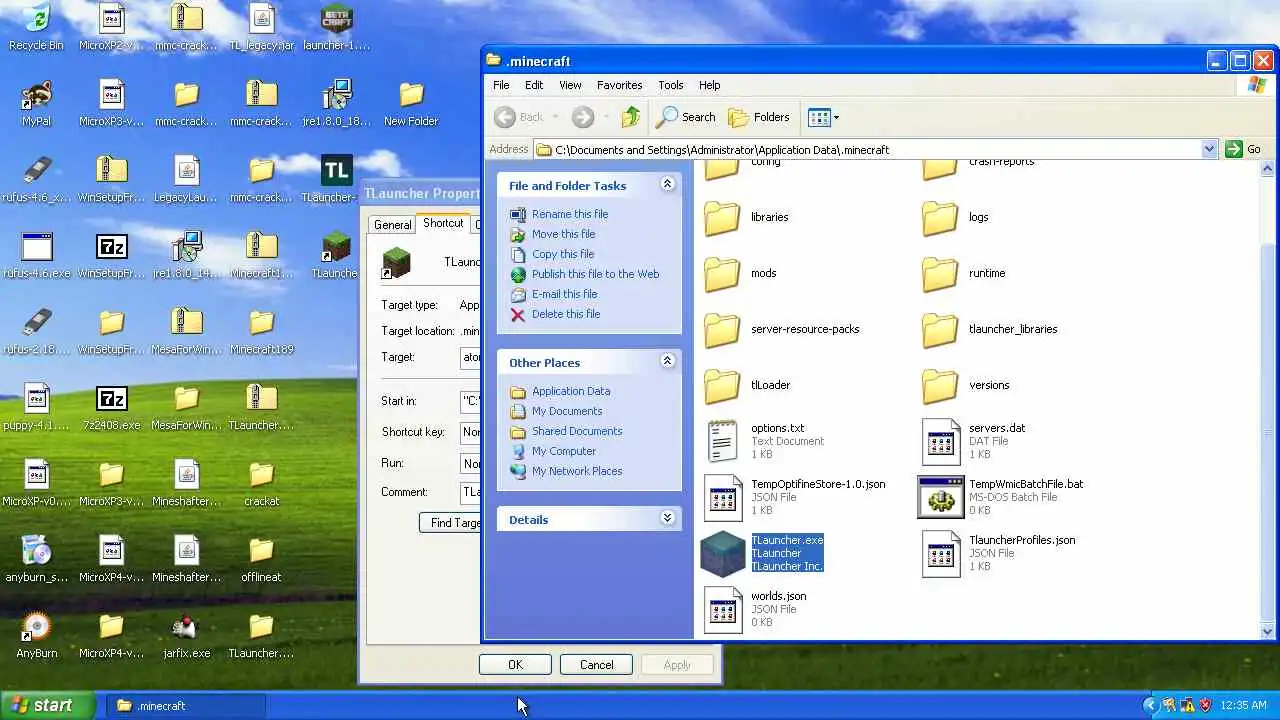The height and width of the screenshot is (720, 1280).
Task: Select the versions folder
Action: point(965,385)
